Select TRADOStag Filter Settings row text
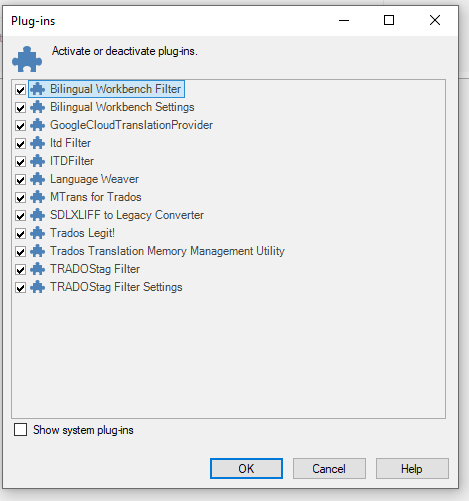Viewport: 469px width, 501px height. coord(116,287)
